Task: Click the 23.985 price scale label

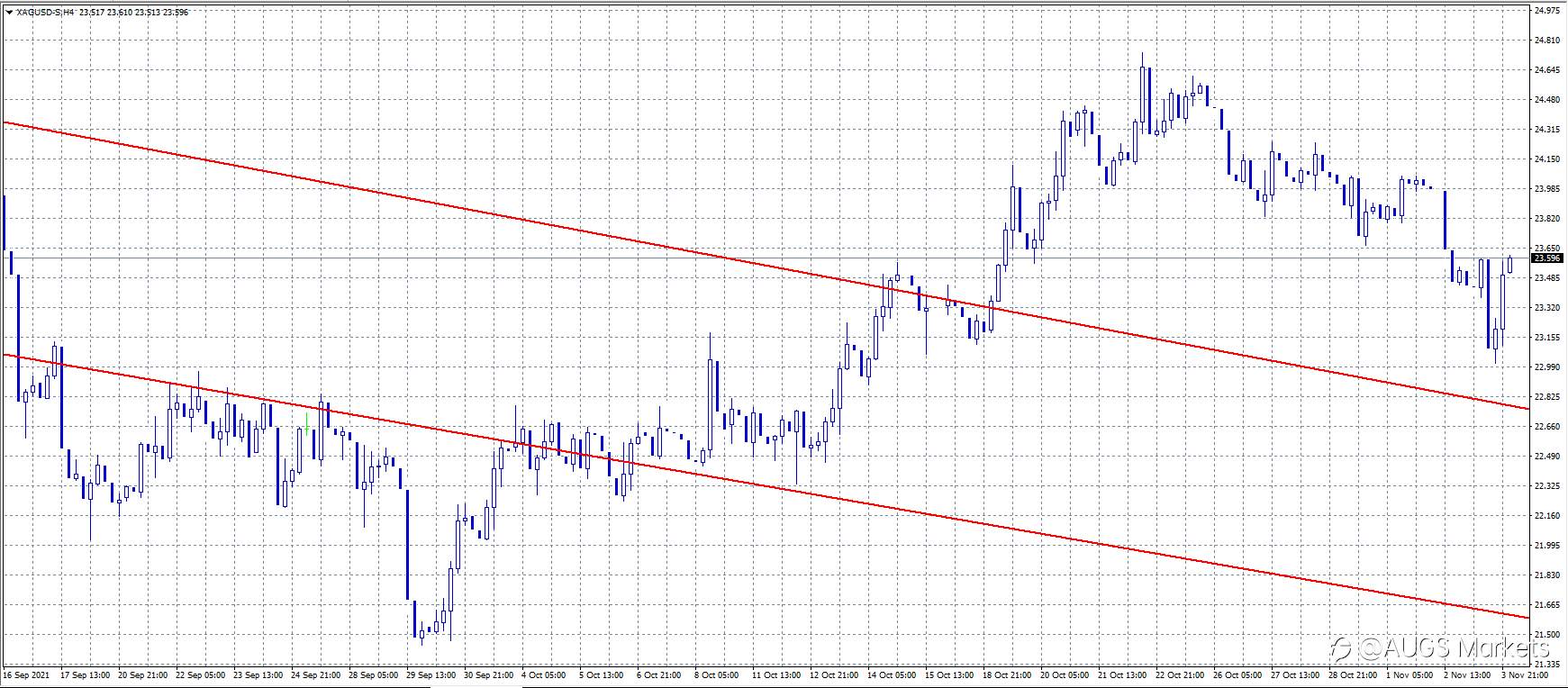Action: pyautogui.click(x=1546, y=189)
